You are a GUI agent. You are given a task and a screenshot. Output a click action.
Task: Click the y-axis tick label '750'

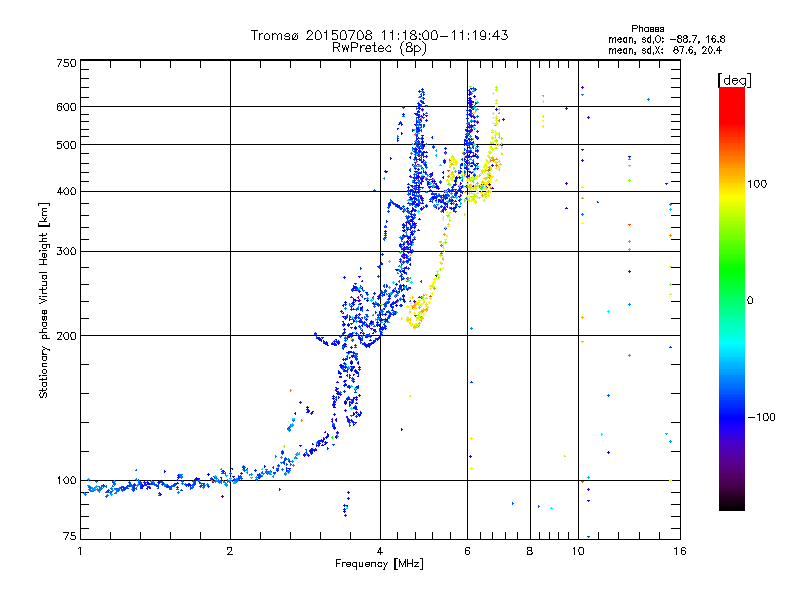tap(66, 63)
